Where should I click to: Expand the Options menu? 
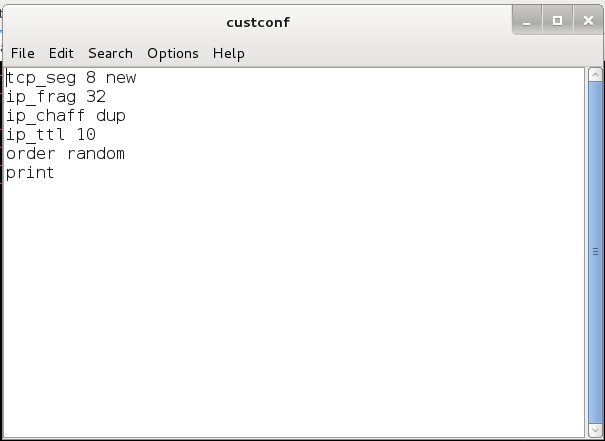click(172, 53)
